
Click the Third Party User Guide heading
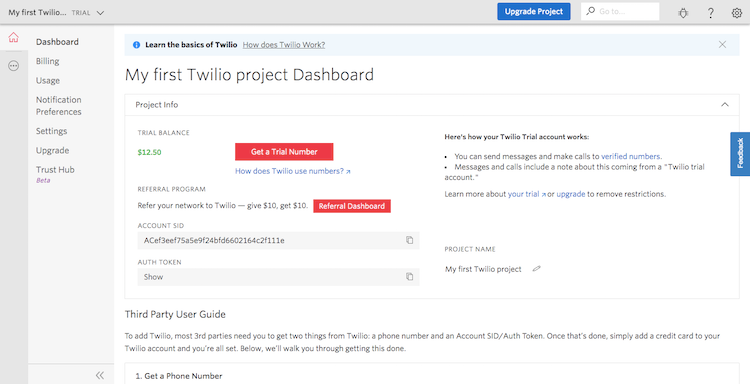(x=175, y=314)
